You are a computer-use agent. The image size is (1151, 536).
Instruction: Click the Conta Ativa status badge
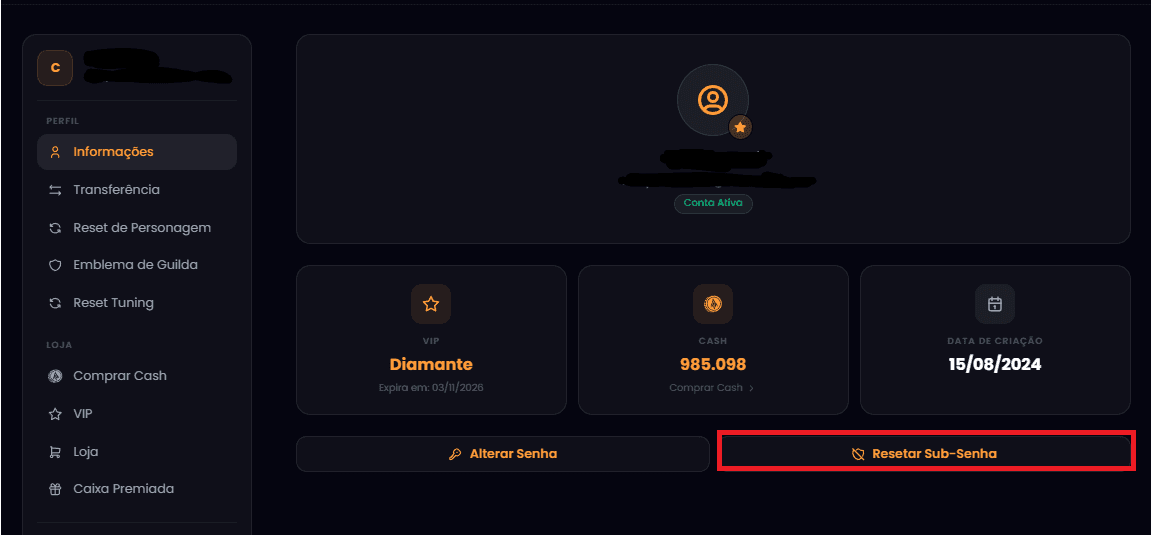713,203
